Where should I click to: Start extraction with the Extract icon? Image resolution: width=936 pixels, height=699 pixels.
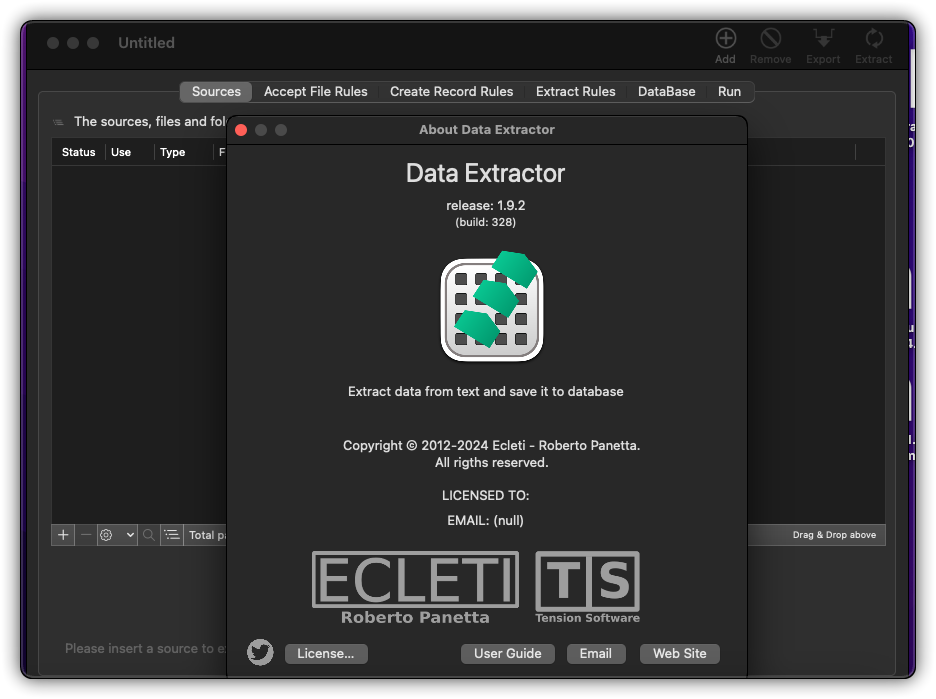[873, 39]
